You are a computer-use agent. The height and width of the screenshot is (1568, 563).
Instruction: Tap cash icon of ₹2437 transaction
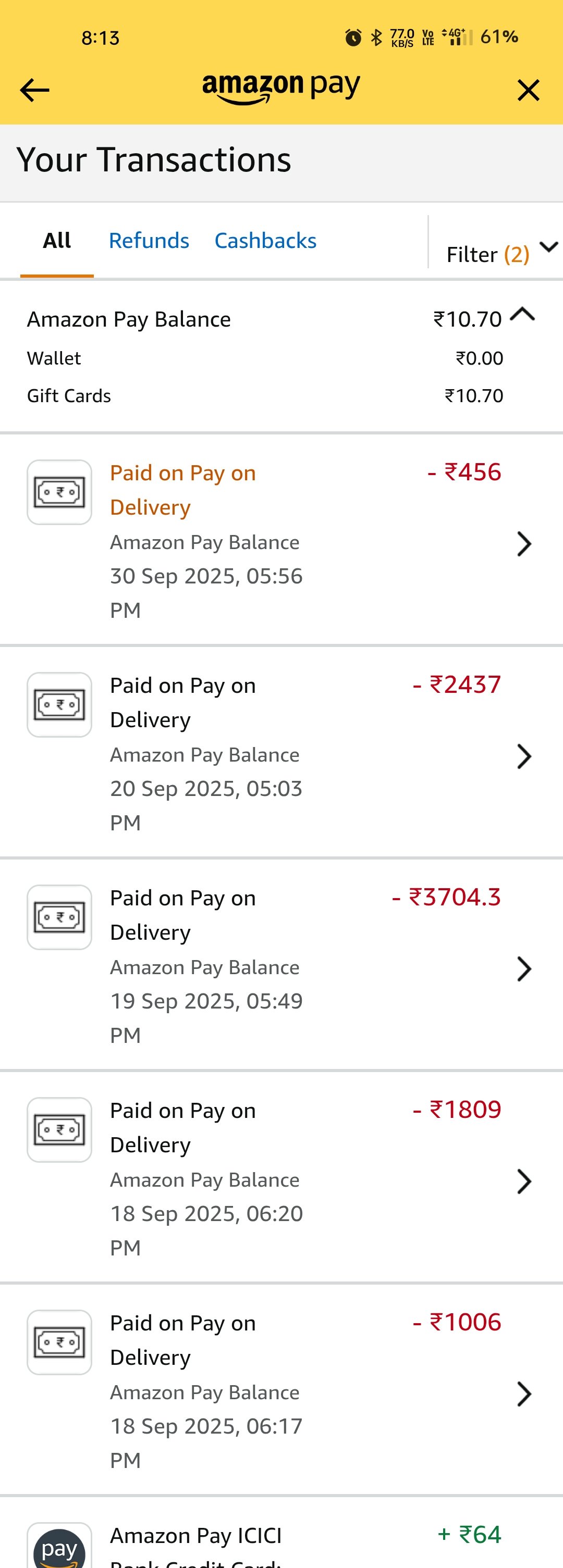(x=59, y=704)
